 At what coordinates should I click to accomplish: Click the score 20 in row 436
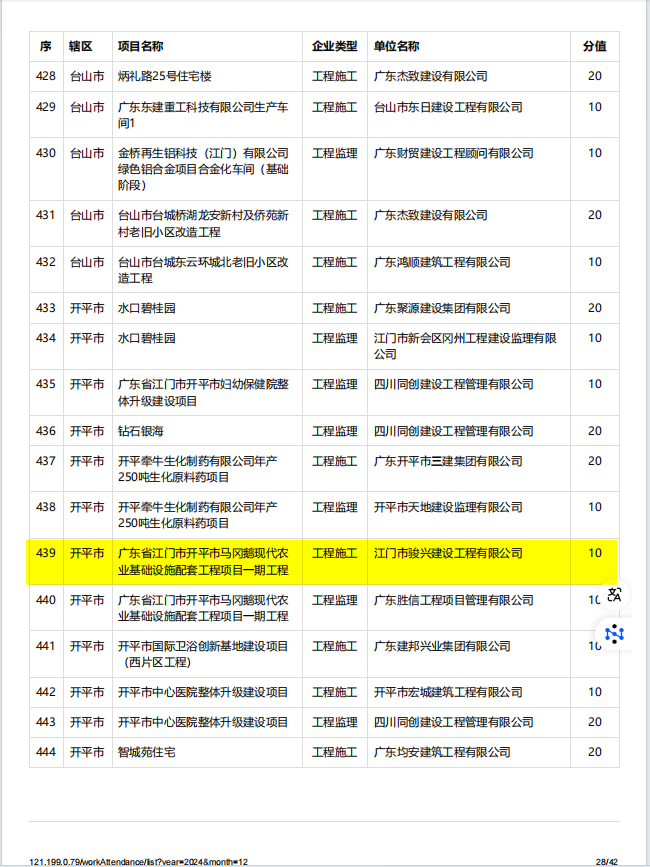click(595, 431)
